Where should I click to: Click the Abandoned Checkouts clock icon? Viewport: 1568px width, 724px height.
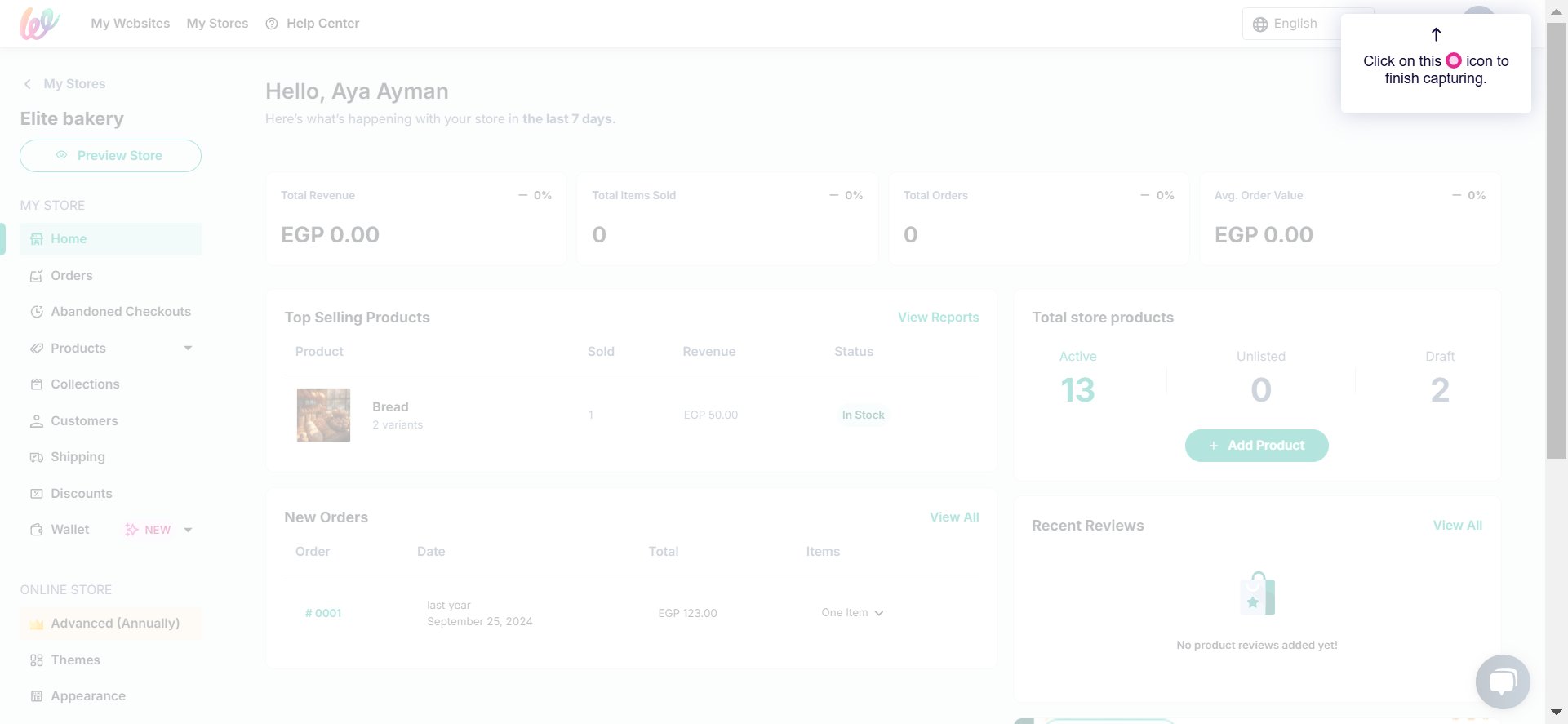36,312
